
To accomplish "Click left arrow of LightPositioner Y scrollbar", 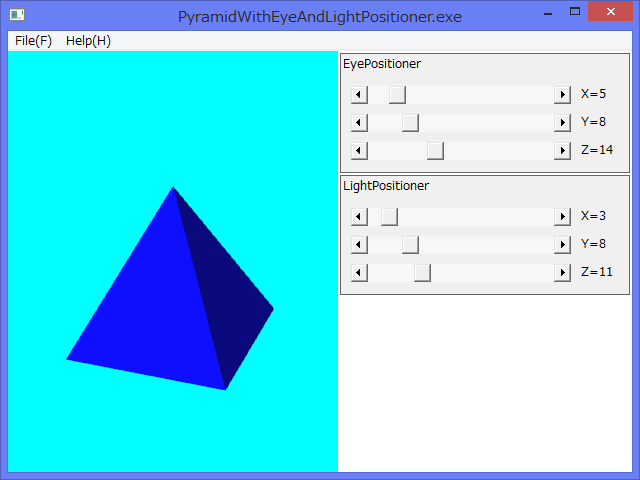I will (x=359, y=244).
